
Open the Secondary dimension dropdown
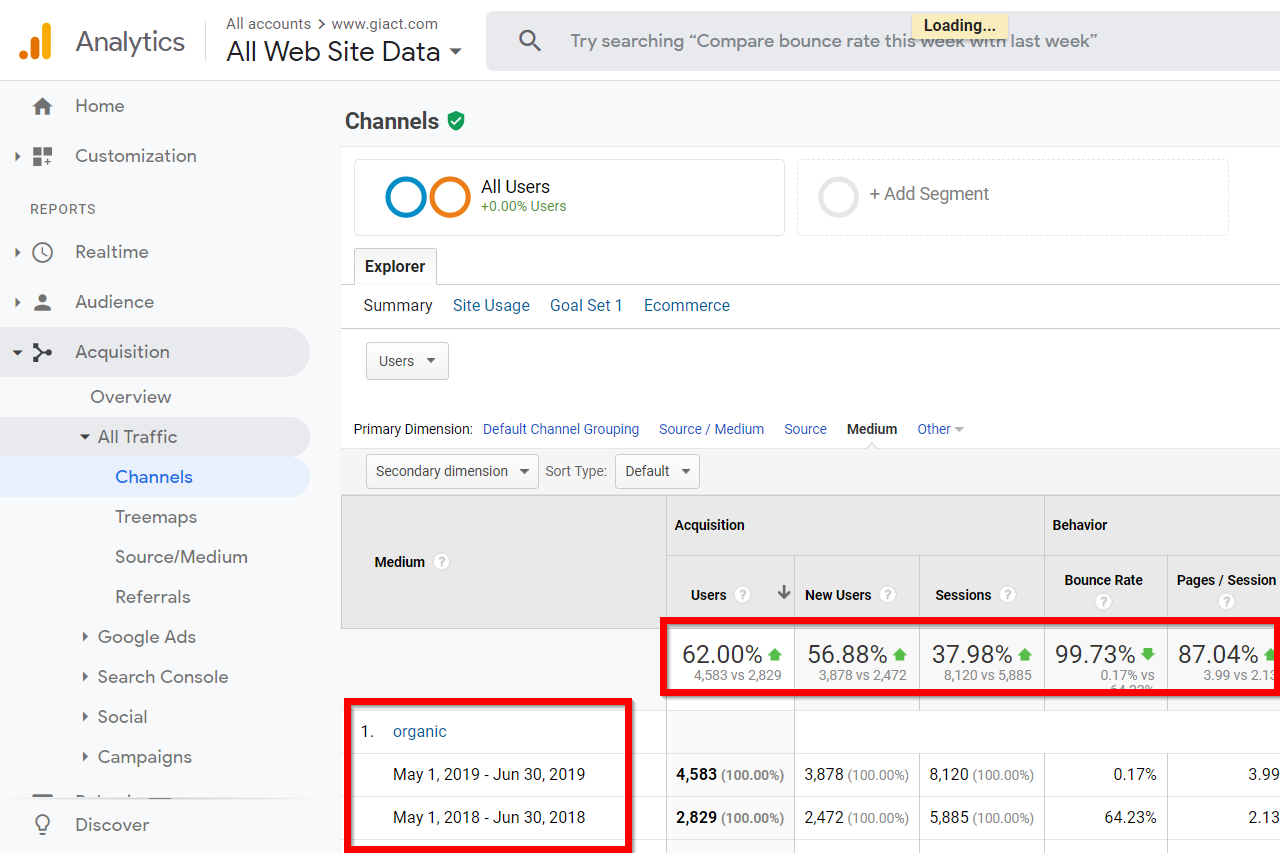(x=453, y=471)
